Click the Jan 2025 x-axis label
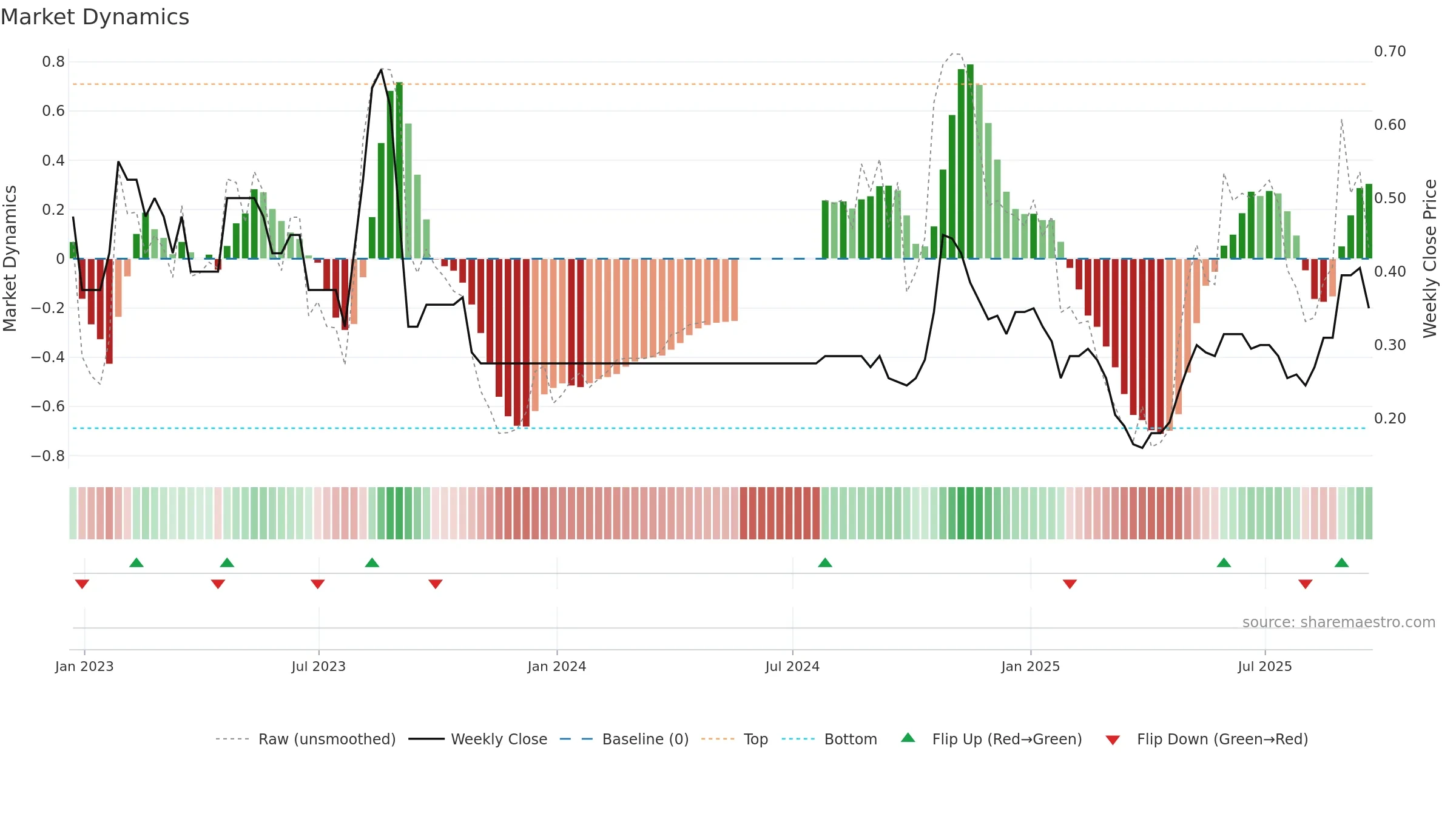 1031,666
